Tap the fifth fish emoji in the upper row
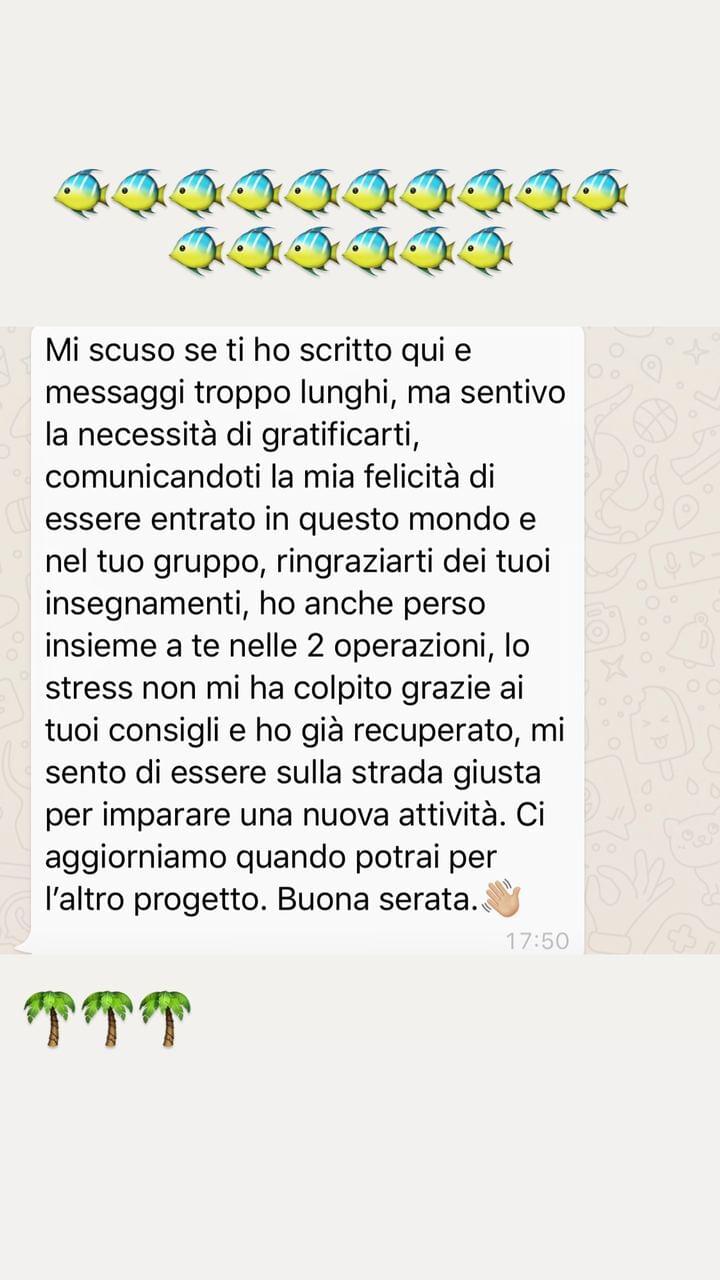Screen dimensions: 720x1280 tap(312, 193)
